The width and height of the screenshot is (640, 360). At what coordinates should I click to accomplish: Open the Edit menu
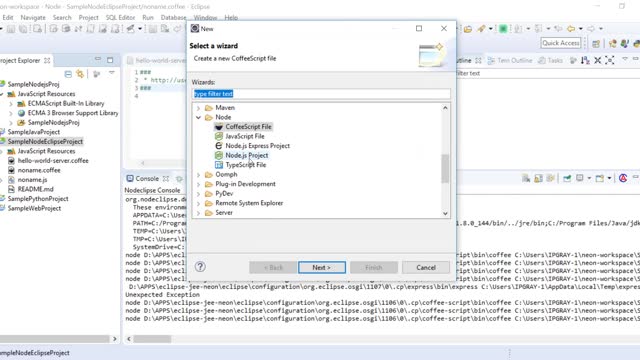click(8, 18)
